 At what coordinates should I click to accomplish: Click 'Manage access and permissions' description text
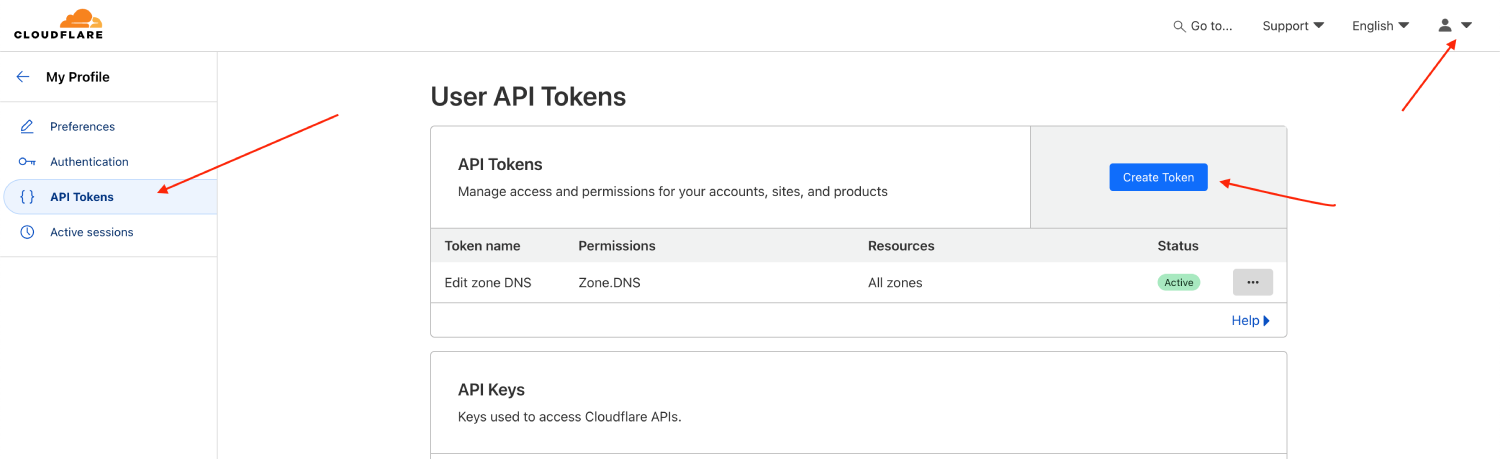pos(673,191)
